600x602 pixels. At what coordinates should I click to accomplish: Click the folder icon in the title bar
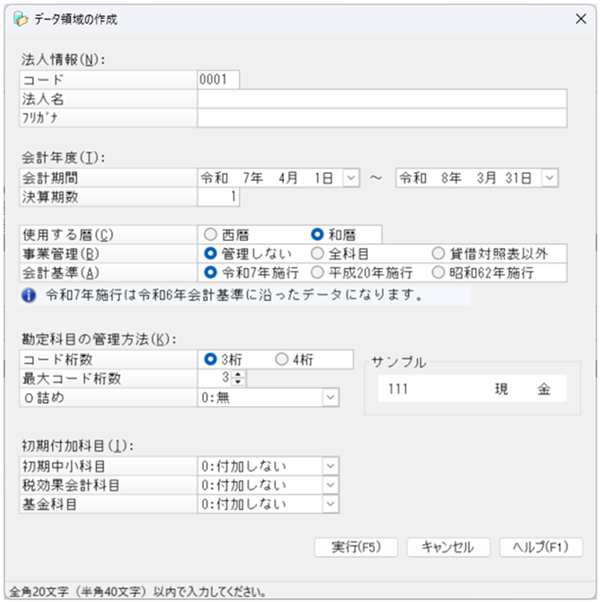(x=16, y=17)
